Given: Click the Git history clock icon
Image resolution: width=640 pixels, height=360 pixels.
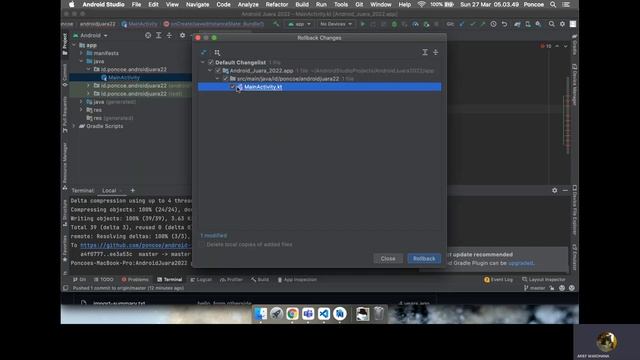Looking at the screenshot, I should tap(493, 24).
